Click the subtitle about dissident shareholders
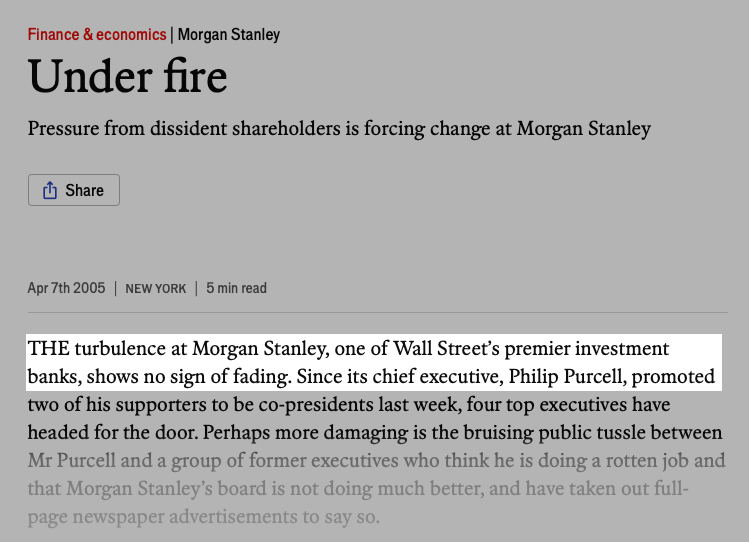Screen dimensions: 749x542 [x=339, y=129]
